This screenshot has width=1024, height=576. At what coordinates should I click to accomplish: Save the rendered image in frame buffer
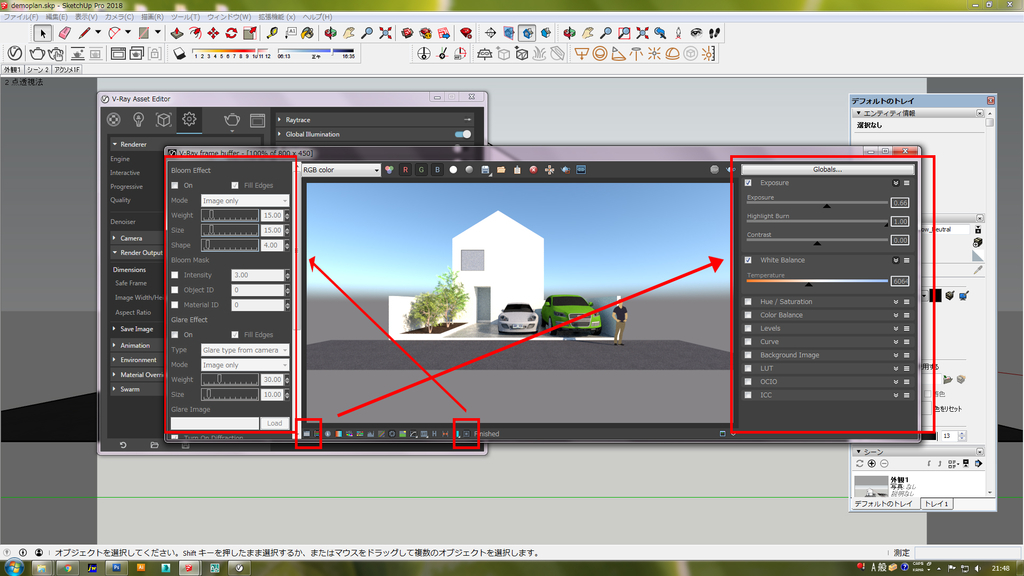point(485,170)
